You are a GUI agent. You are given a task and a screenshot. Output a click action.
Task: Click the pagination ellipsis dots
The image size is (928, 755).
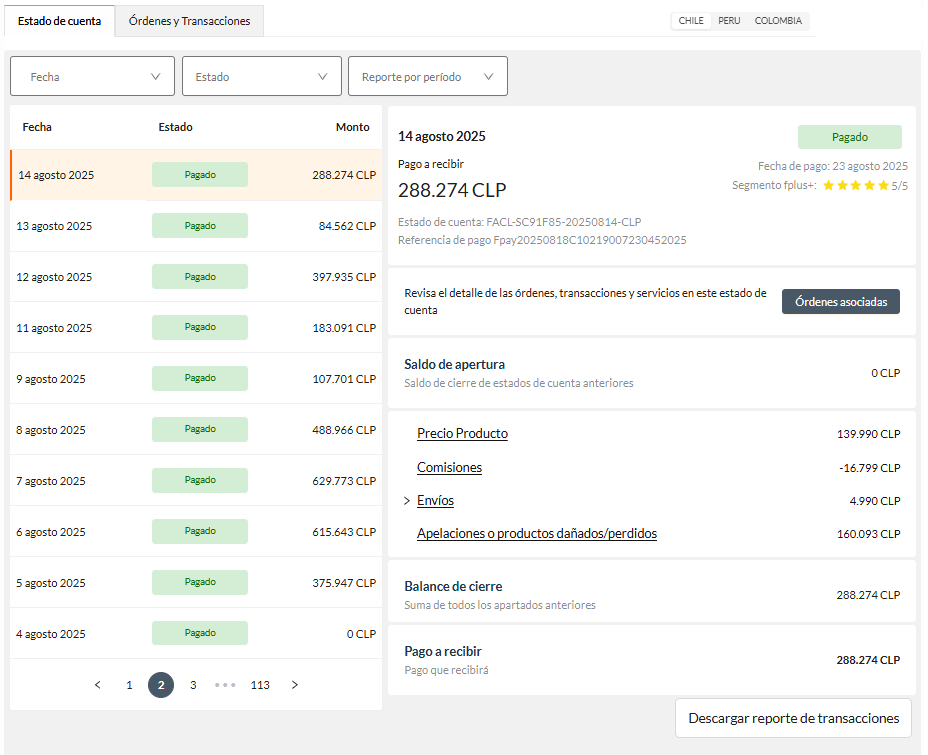225,685
